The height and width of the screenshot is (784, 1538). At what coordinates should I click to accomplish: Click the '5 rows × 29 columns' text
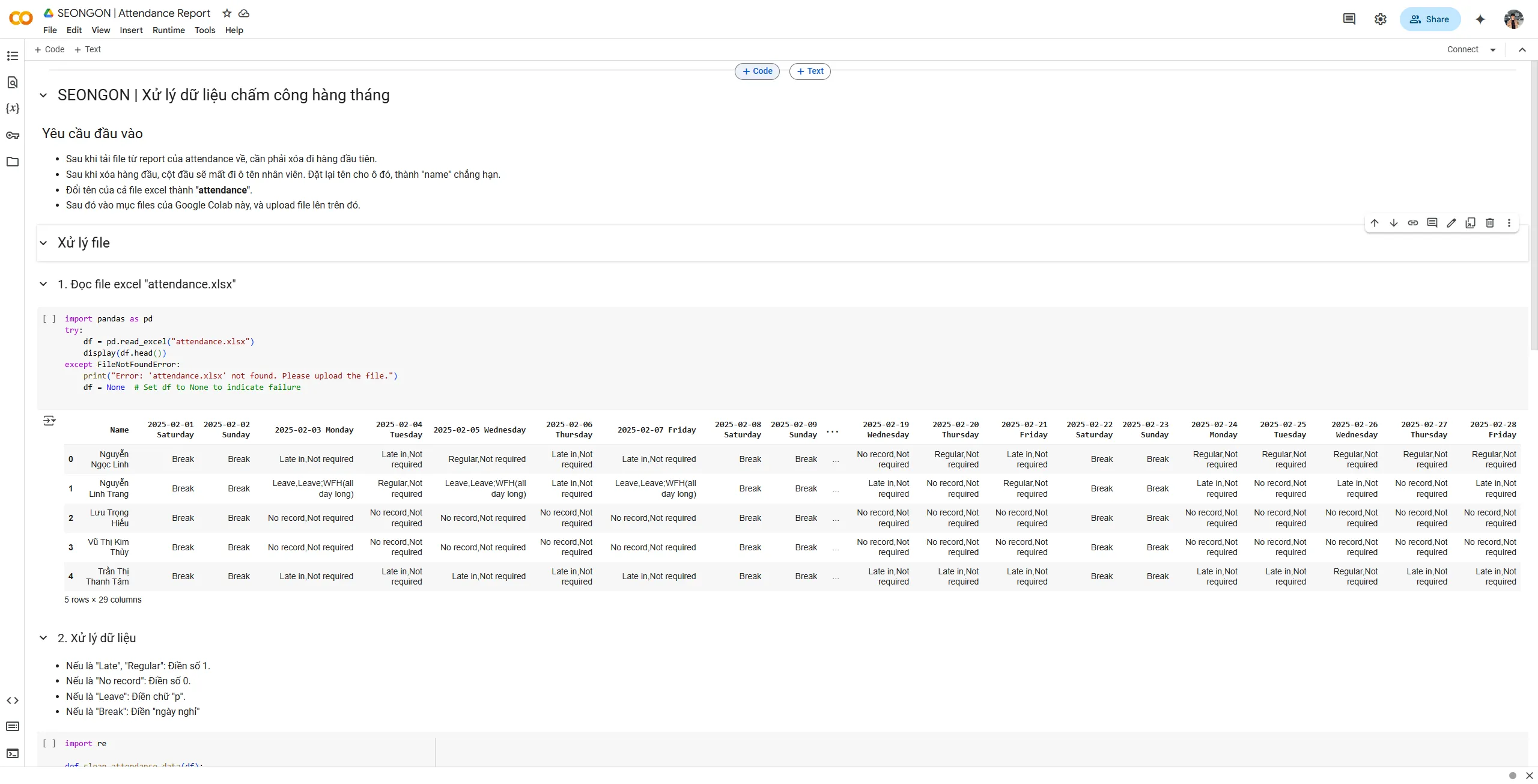pyautogui.click(x=103, y=600)
